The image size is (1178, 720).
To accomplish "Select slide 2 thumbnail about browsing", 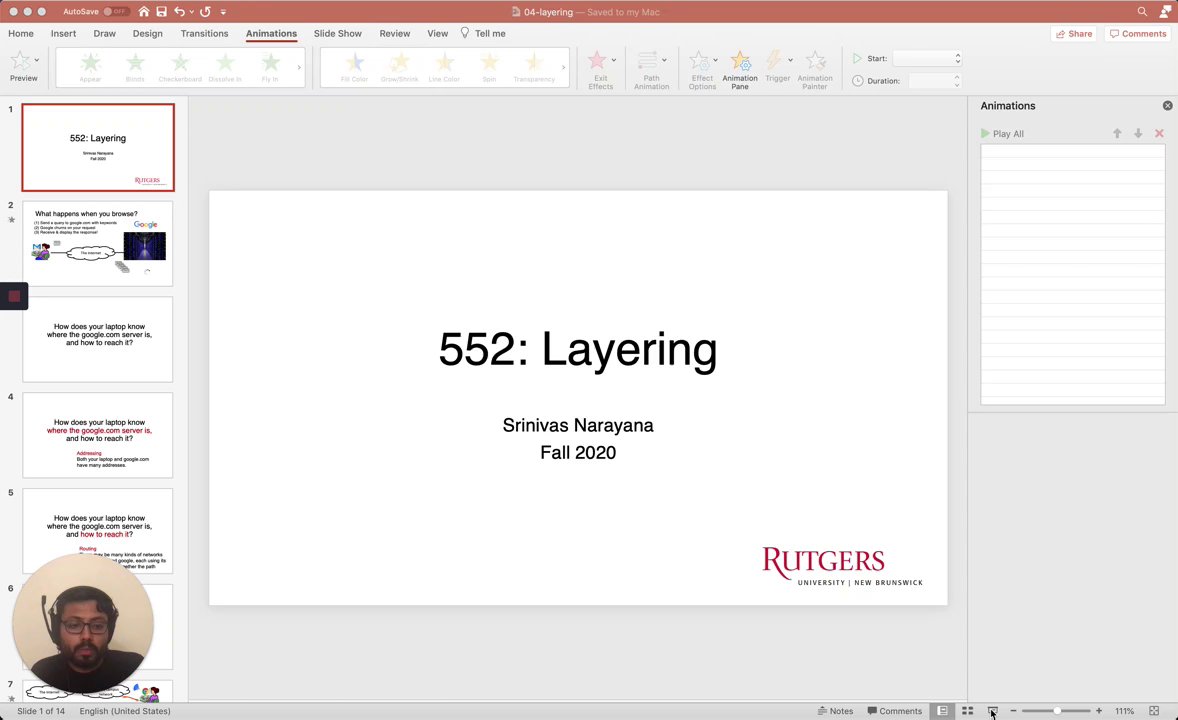I will [98, 244].
